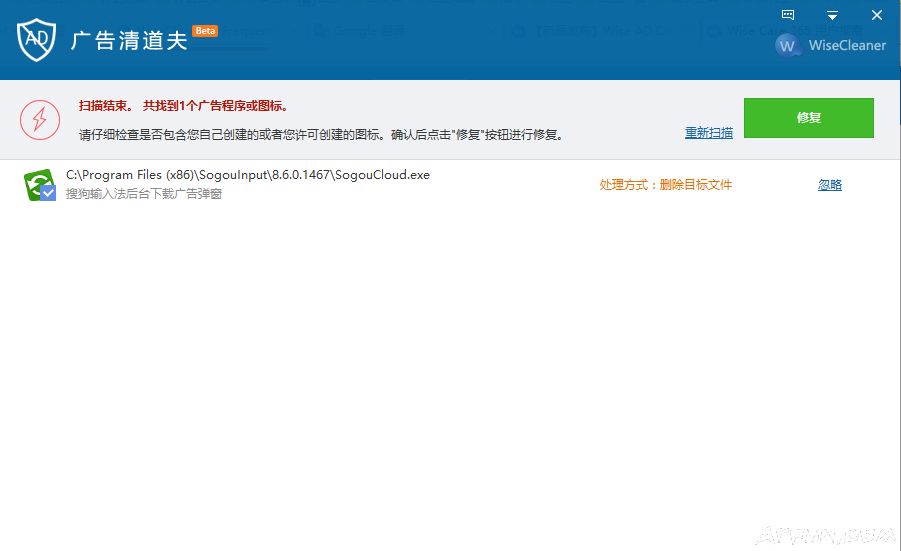
Task: Click the WiseCleaner brand text
Action: 847,46
